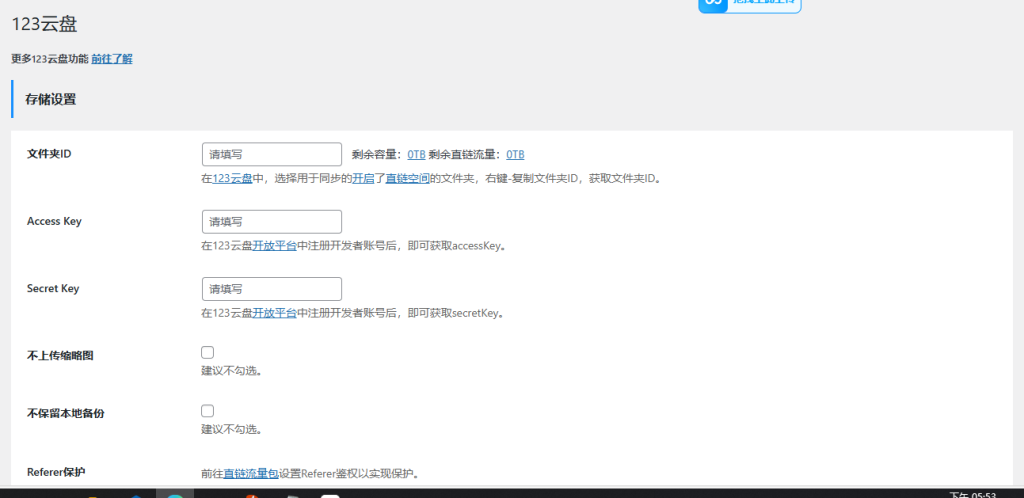The width and height of the screenshot is (1024, 498).
Task: Follow the 开启 link in folder ID hint
Action: (x=363, y=178)
